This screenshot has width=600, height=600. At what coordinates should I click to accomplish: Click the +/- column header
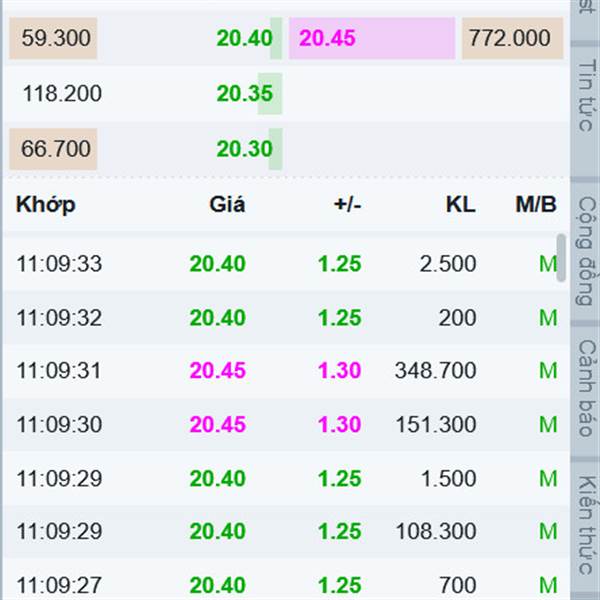tap(347, 204)
